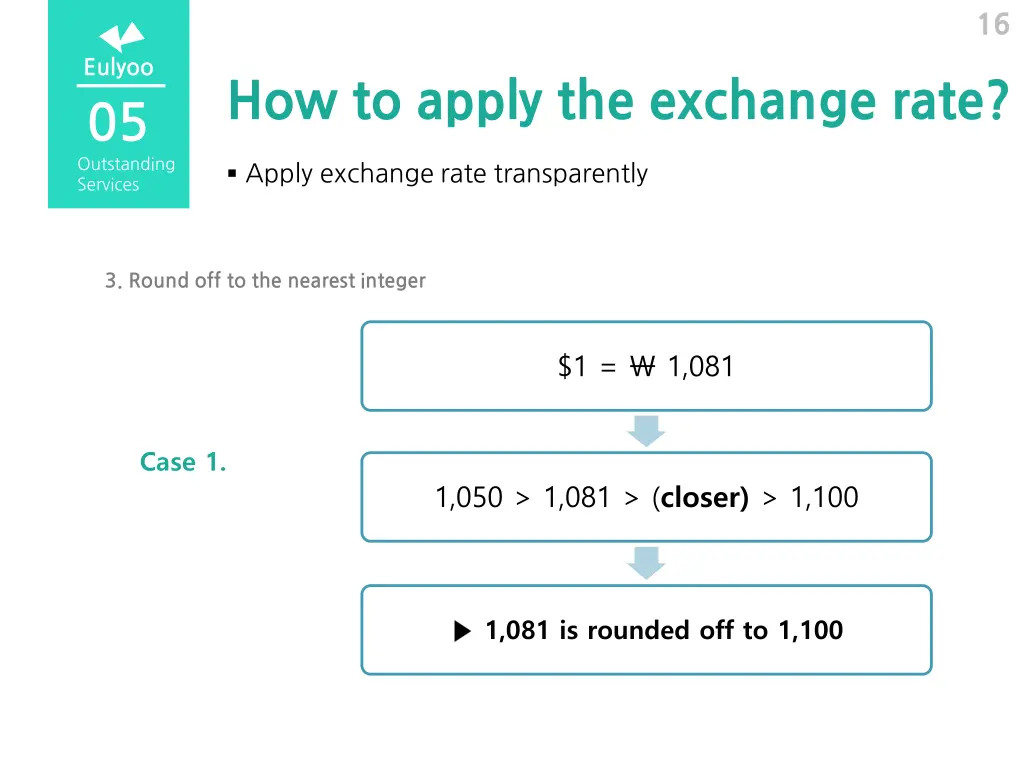Click the first downward arrow between boxes
This screenshot has width=1024, height=768.
tap(646, 431)
